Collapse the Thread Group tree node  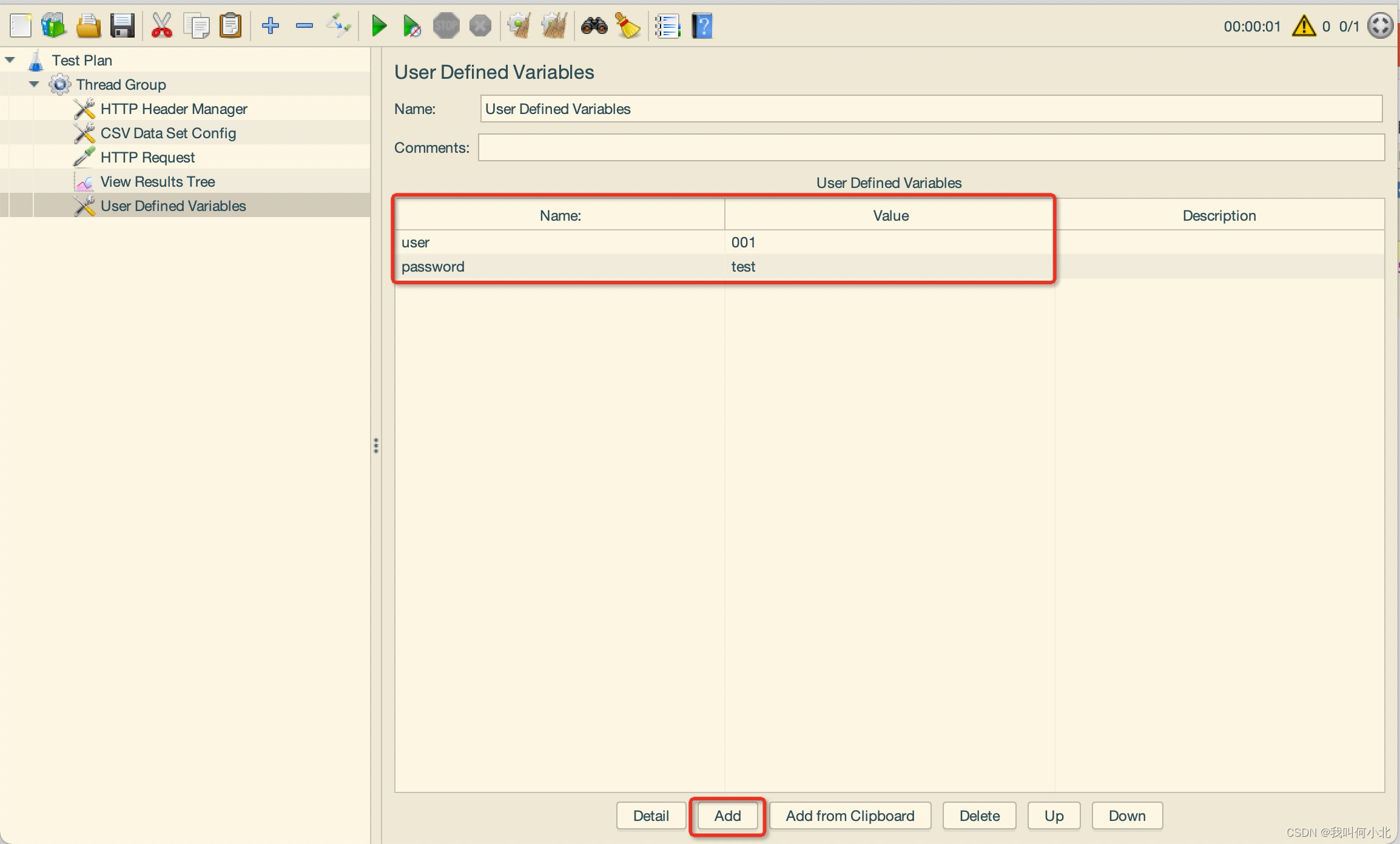[35, 84]
